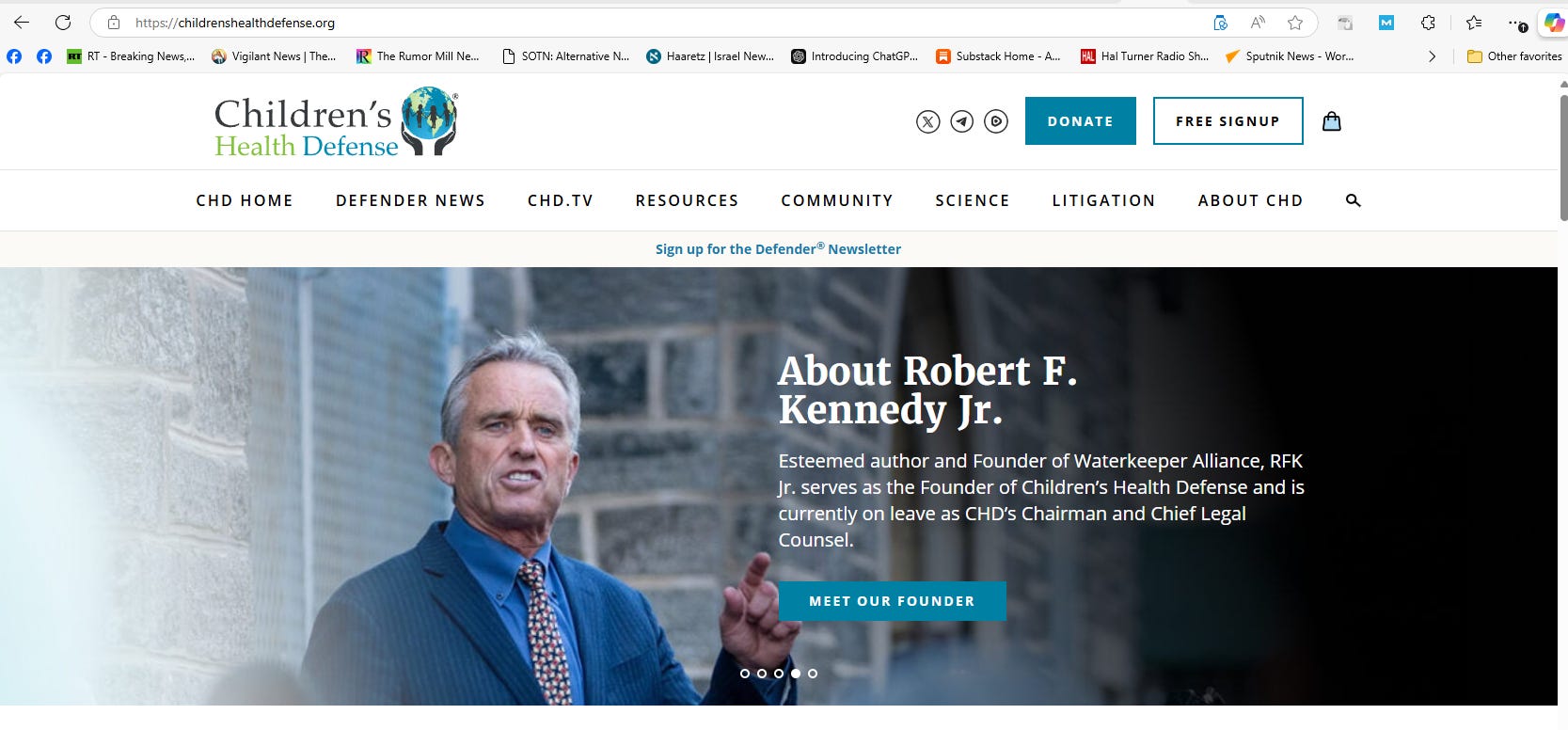
Task: Click the browser refresh icon
Action: point(63,23)
